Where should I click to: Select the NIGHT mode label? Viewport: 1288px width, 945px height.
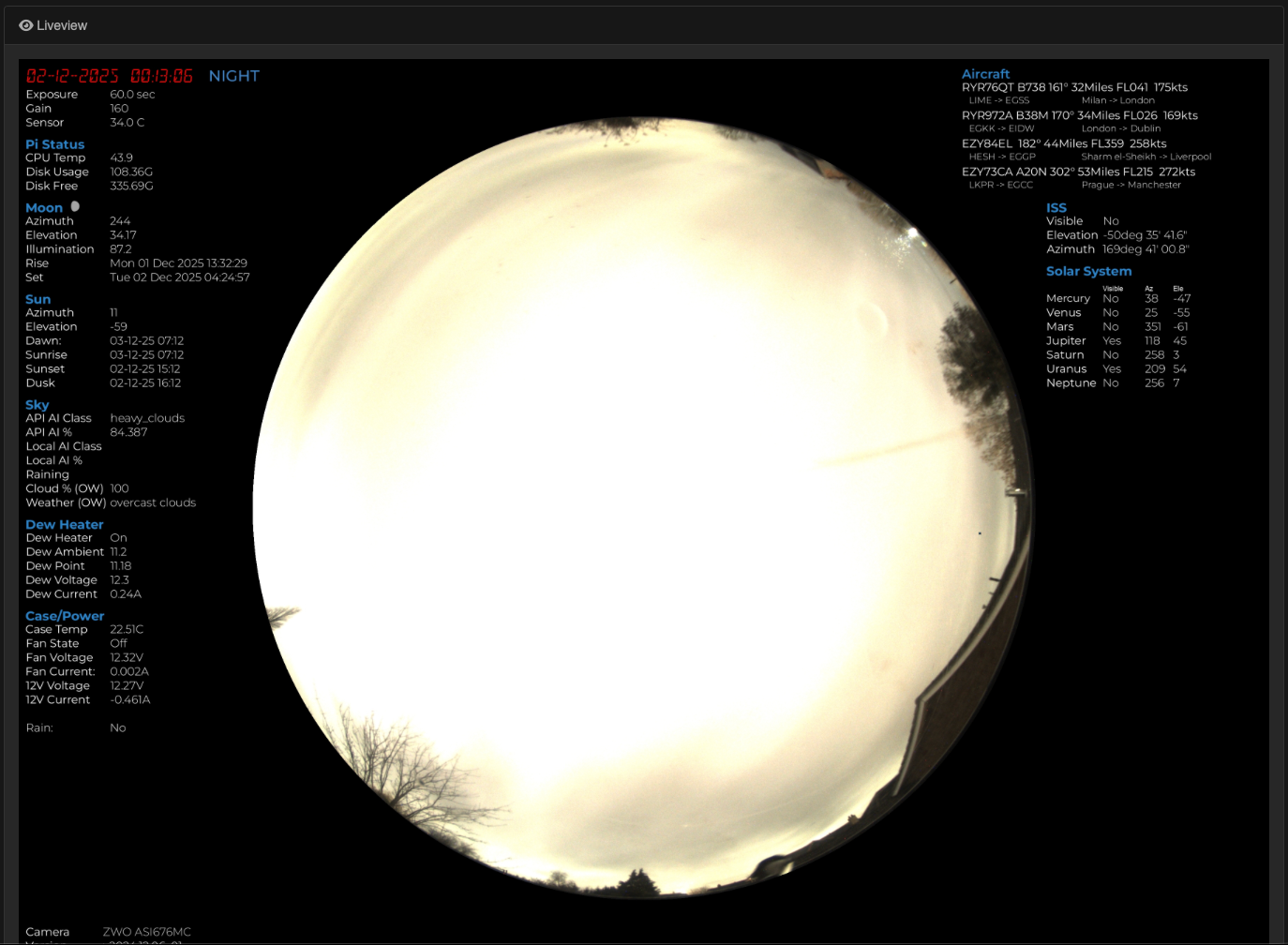pyautogui.click(x=233, y=76)
